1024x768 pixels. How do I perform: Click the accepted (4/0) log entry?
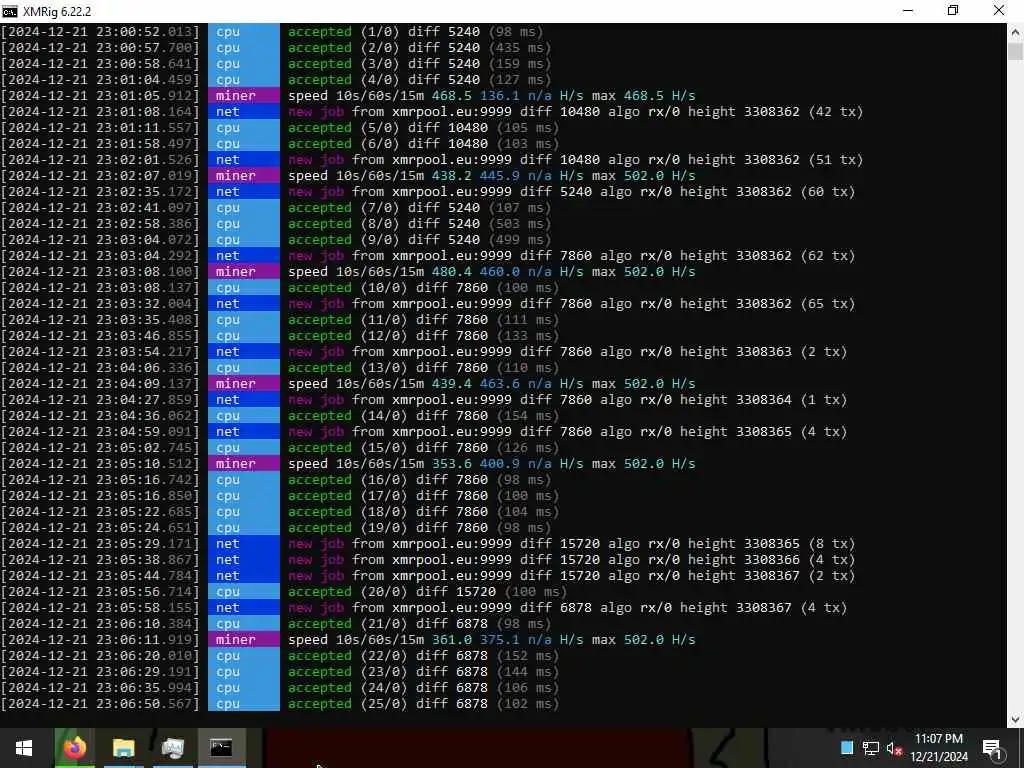276,80
